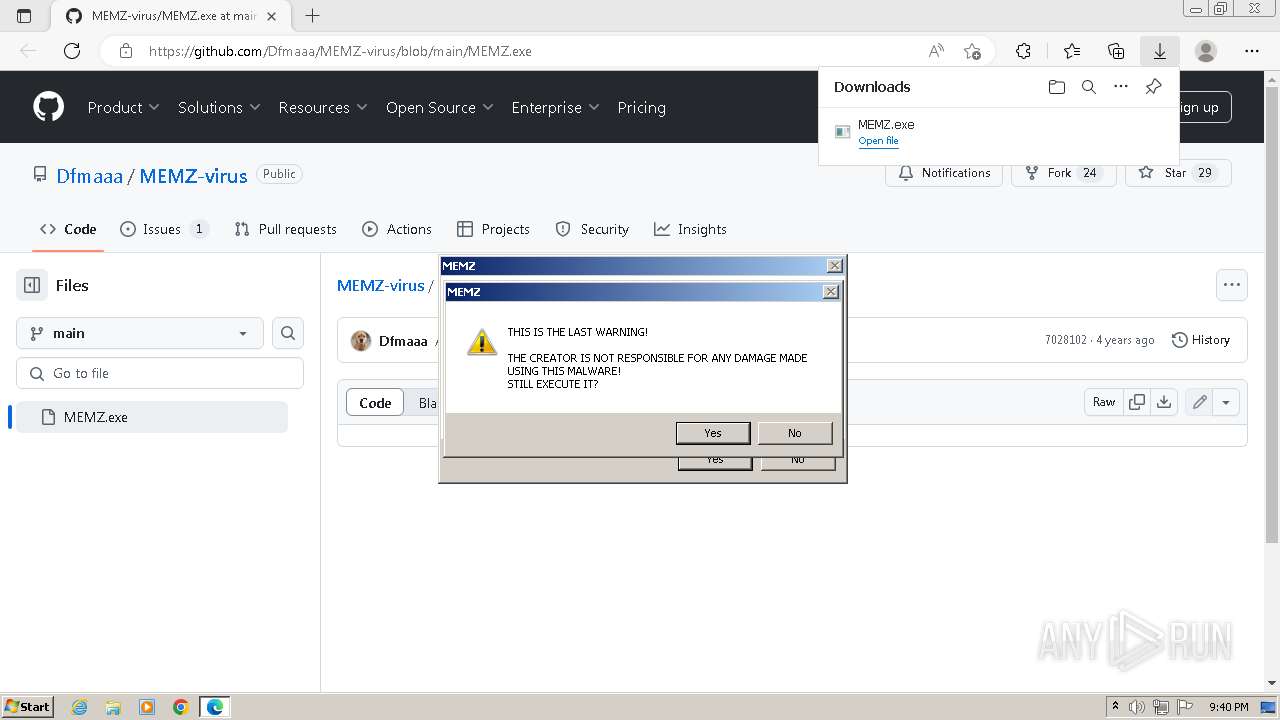Collapse the file tree side panel icon

(x=32, y=285)
